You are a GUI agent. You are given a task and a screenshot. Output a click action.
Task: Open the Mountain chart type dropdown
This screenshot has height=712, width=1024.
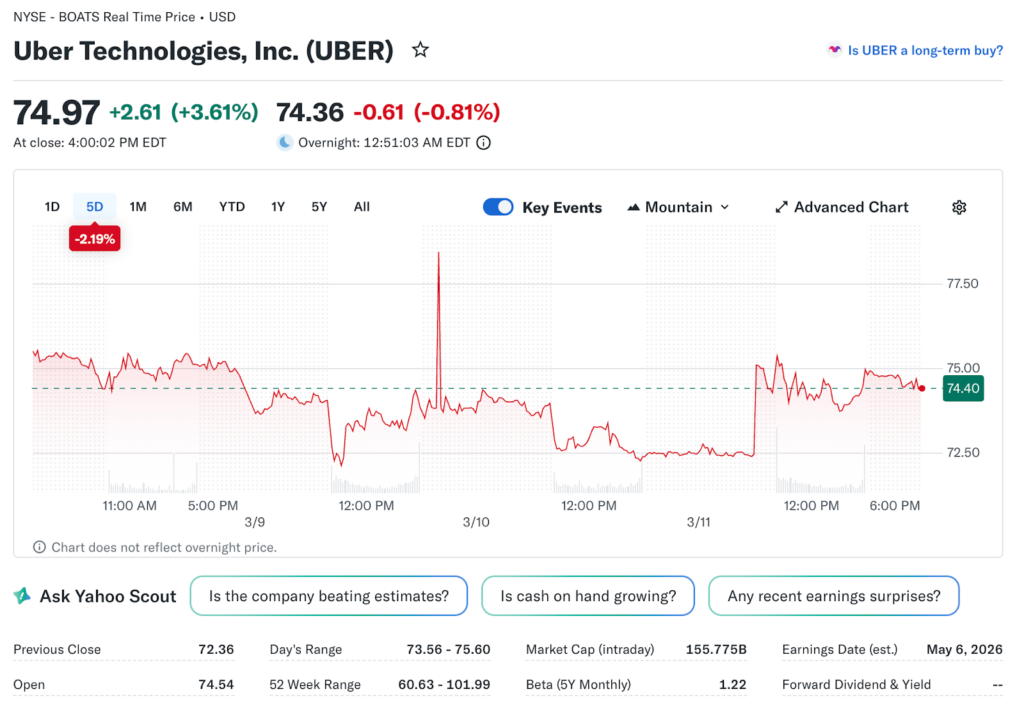click(678, 207)
